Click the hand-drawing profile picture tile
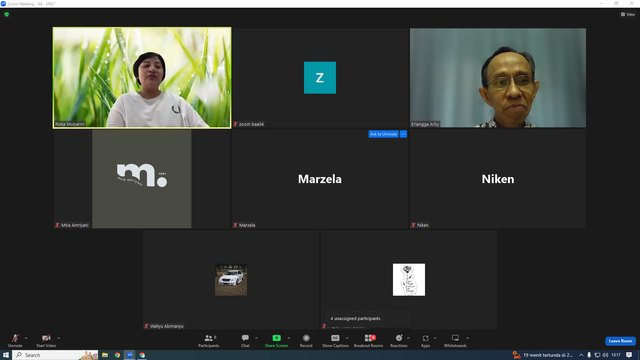This screenshot has height=360, width=640. 409,280
